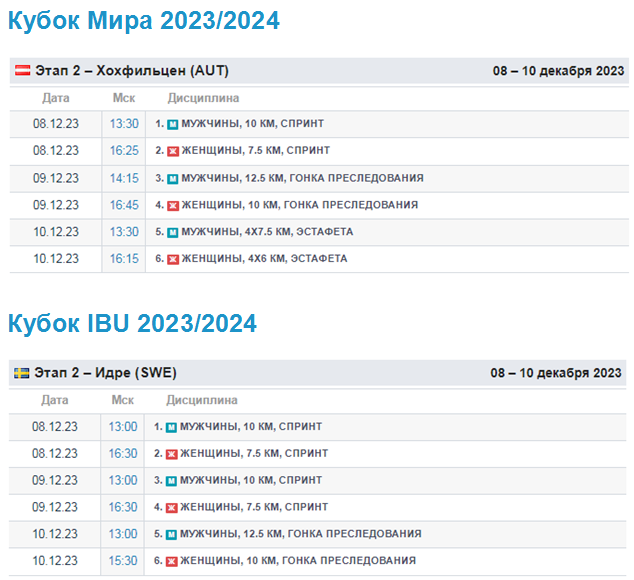Select Idre race 3 МУЖЧИНЫ, 10 КМ, СПРИНТ
Screen dimensions: 634x580
pos(251,481)
